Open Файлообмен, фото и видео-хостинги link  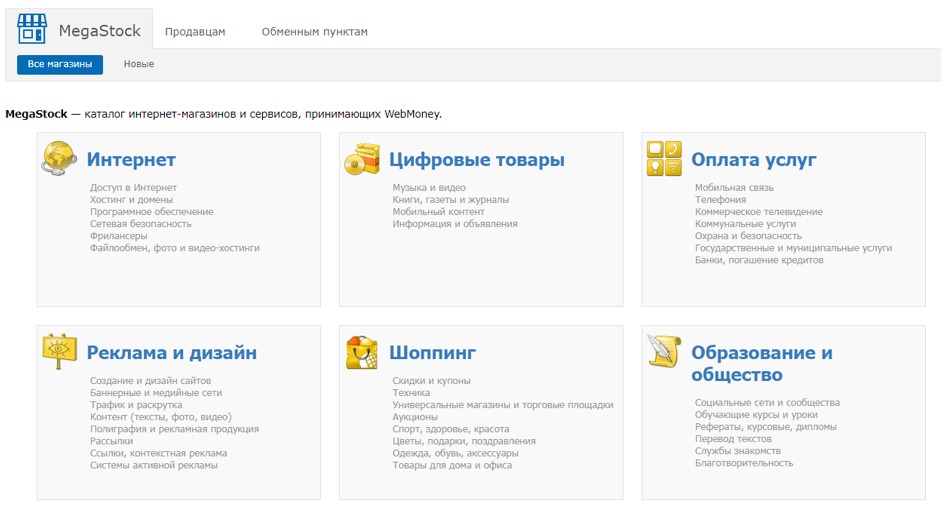pyautogui.click(x=175, y=248)
